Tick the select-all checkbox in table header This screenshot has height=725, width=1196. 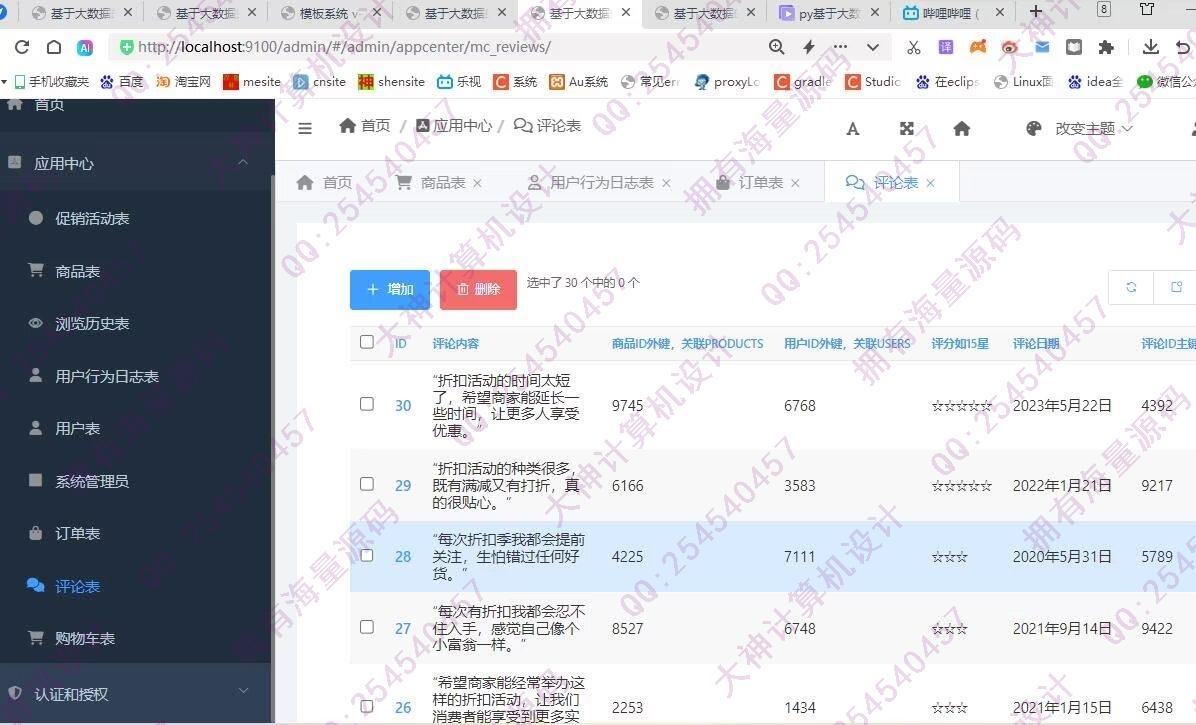pyautogui.click(x=367, y=342)
